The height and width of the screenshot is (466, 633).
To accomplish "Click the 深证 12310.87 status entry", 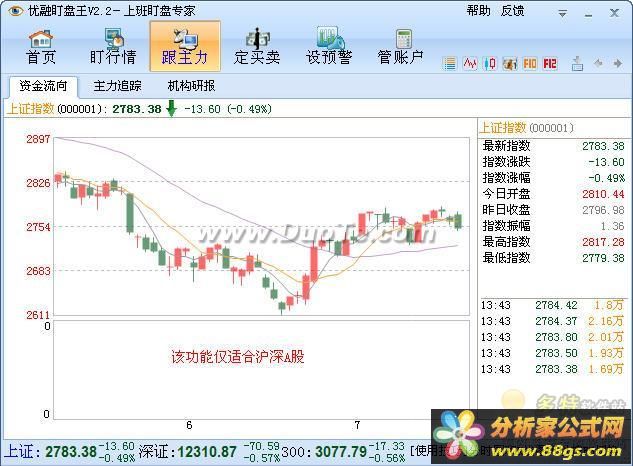I will 210,452.
